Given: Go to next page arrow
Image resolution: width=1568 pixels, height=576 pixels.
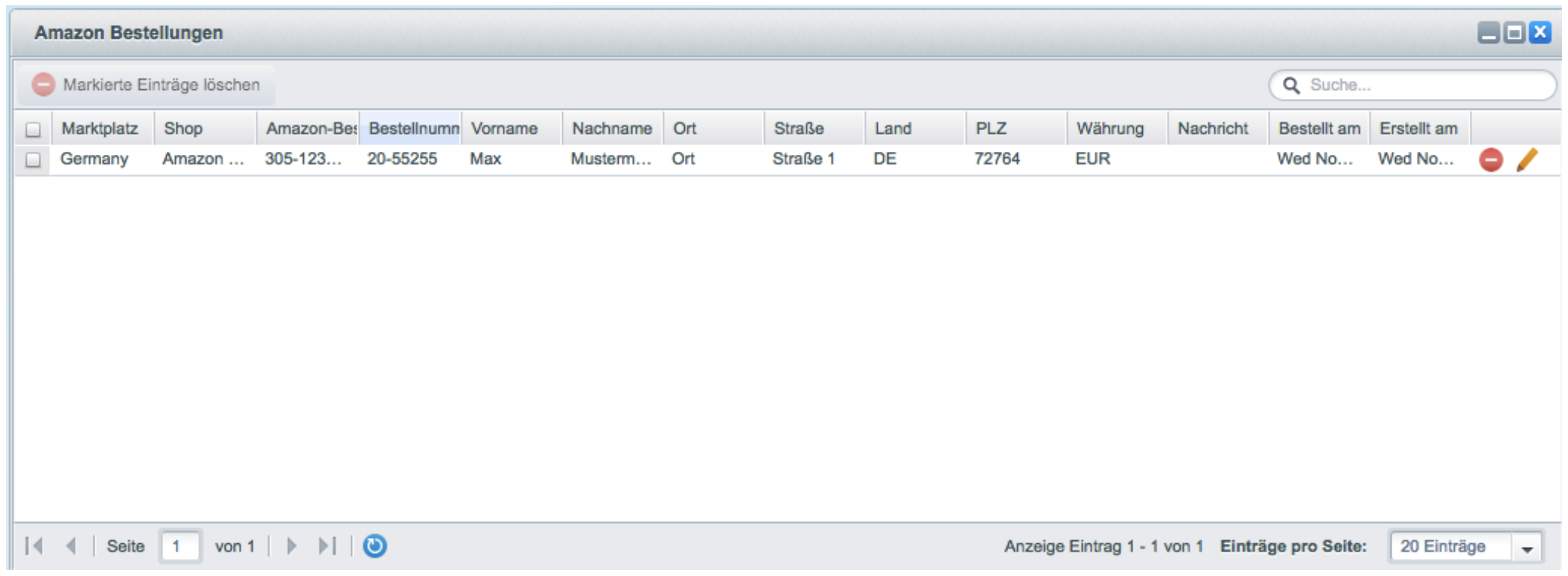Looking at the screenshot, I should (292, 546).
